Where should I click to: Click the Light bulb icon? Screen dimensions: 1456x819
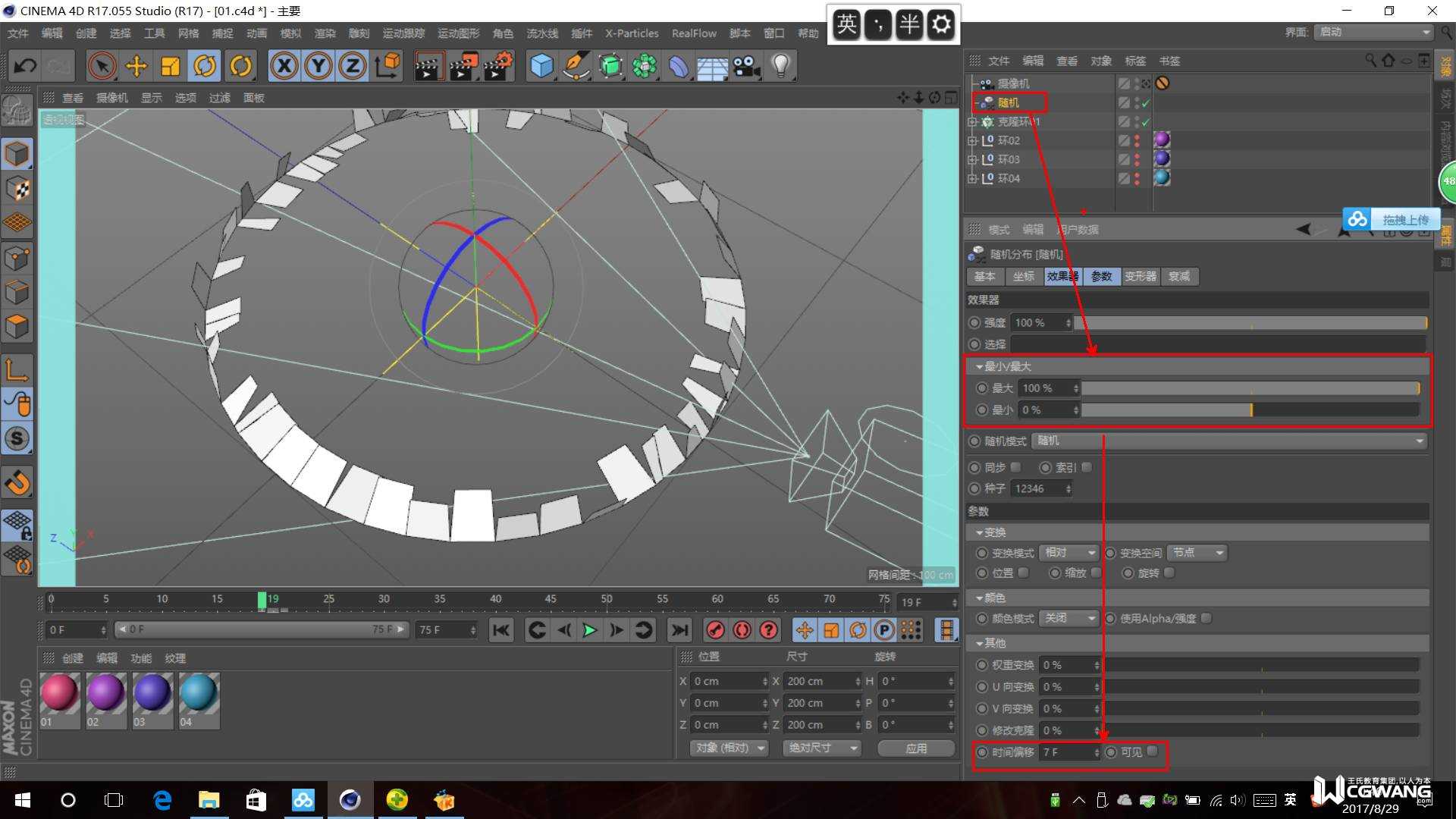pos(780,67)
